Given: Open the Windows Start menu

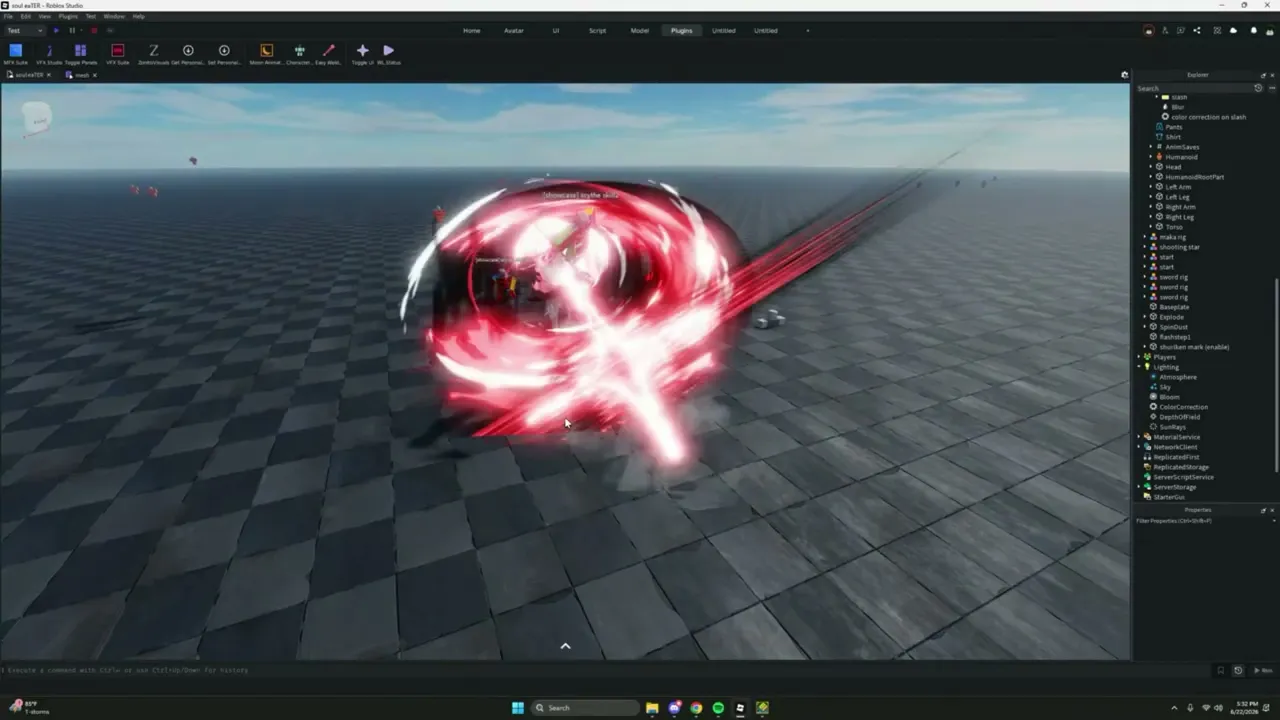Looking at the screenshot, I should point(518,708).
